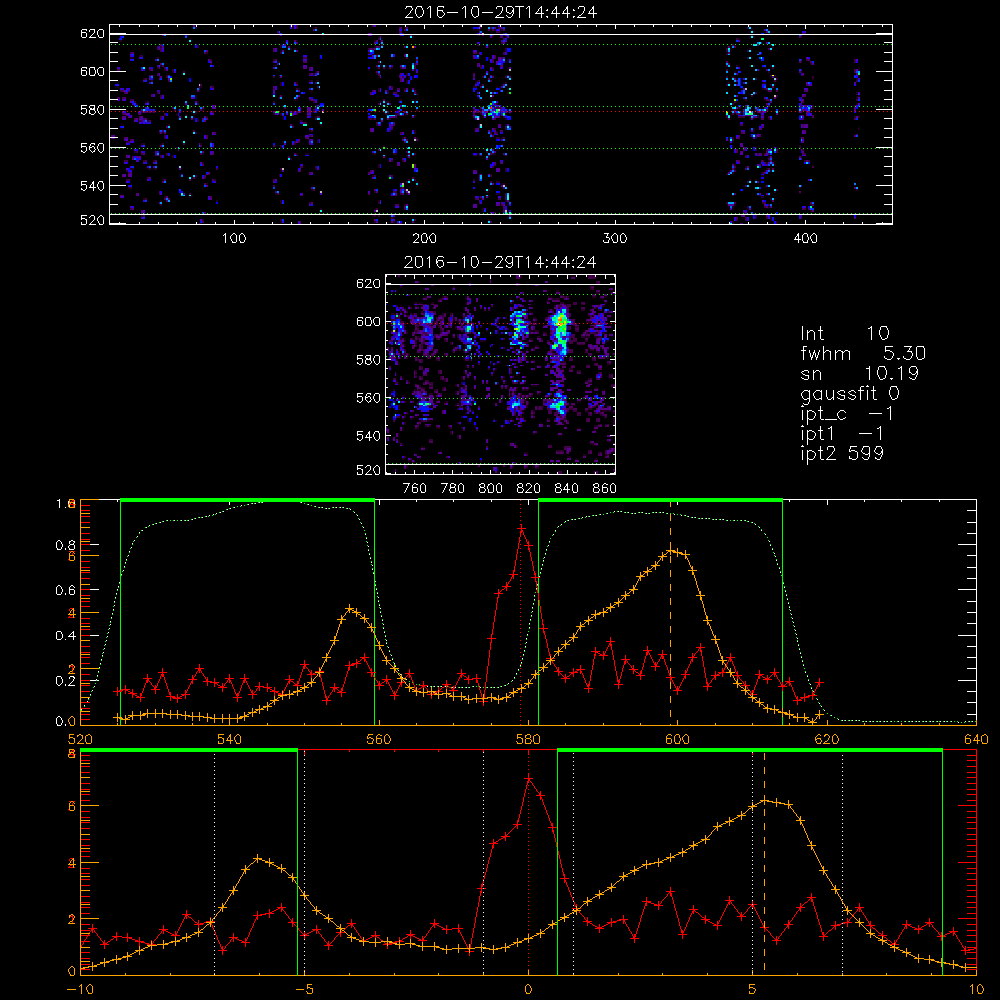Viewport: 1000px width, 1000px height.
Task: Click the middle image title 2016-10-29T14:44:24
Action: [x=501, y=262]
